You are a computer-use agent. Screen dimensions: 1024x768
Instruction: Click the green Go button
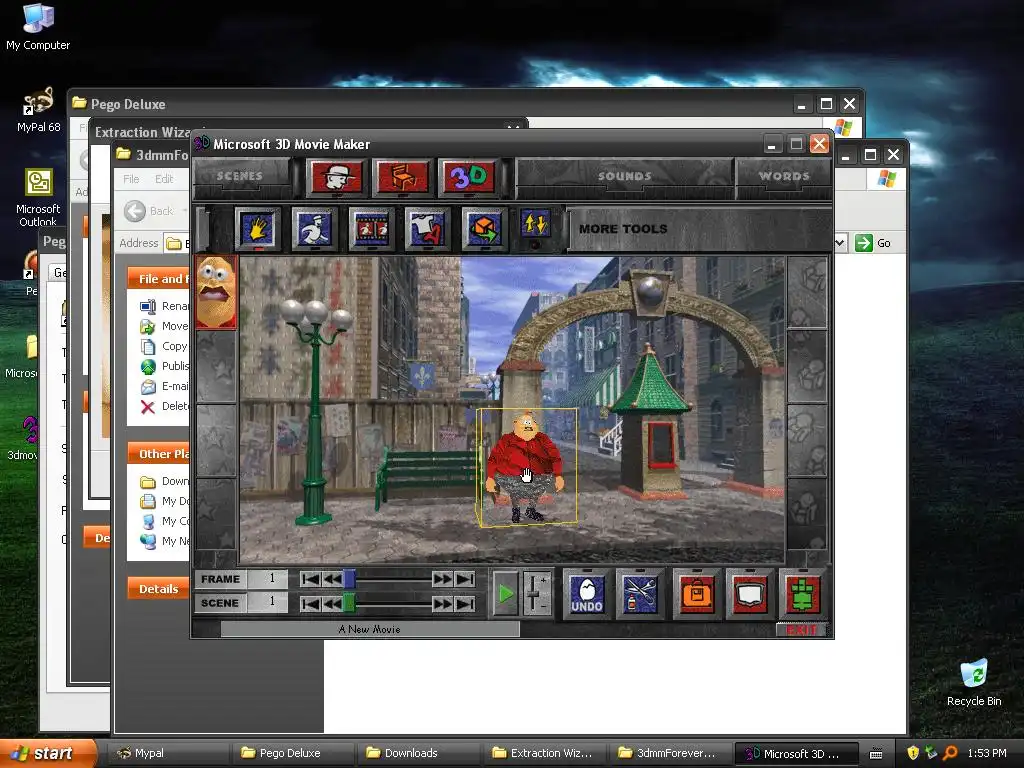point(874,243)
